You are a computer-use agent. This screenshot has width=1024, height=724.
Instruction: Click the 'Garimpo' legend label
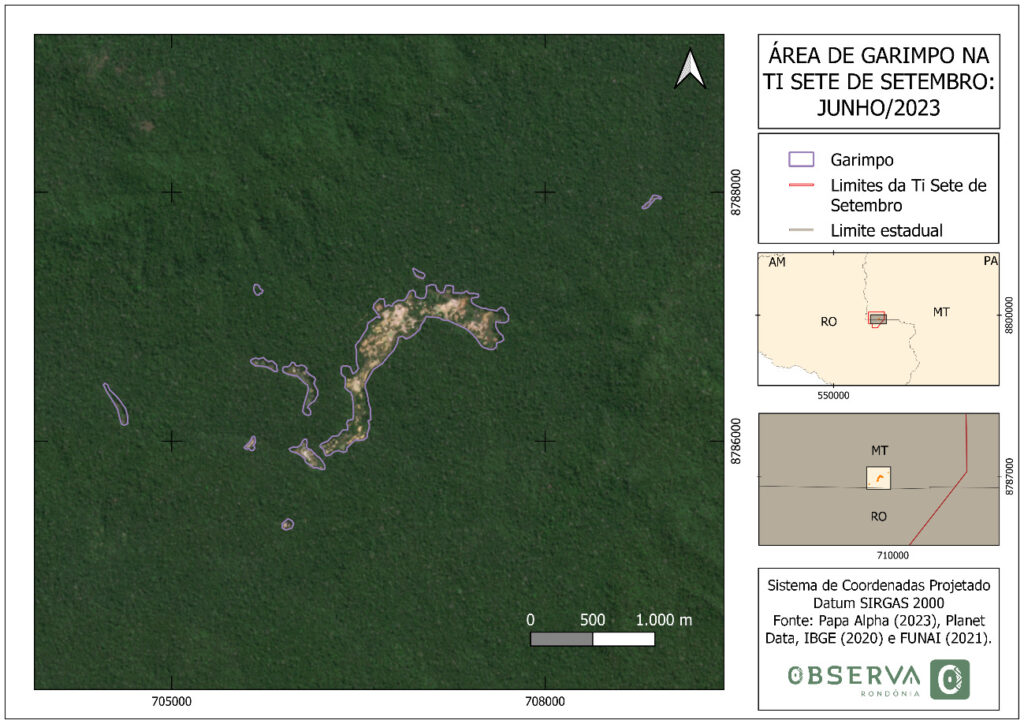[x=862, y=159]
